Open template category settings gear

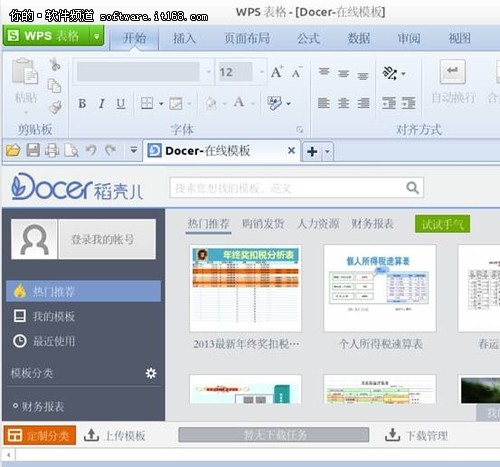pyautogui.click(x=151, y=373)
